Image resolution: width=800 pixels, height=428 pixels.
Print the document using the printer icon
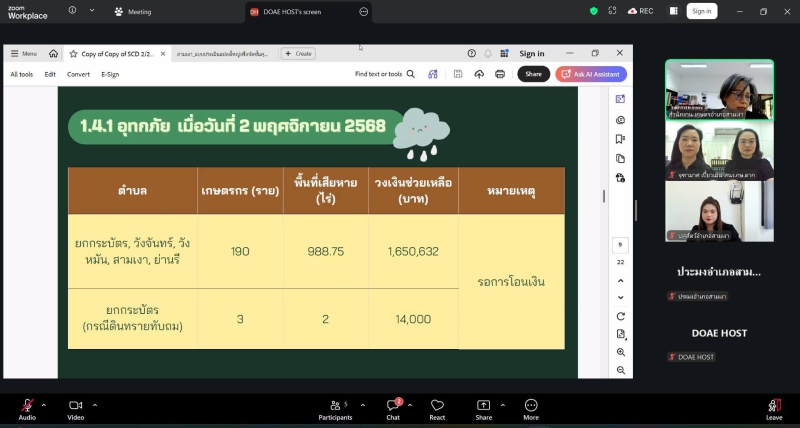(x=500, y=74)
